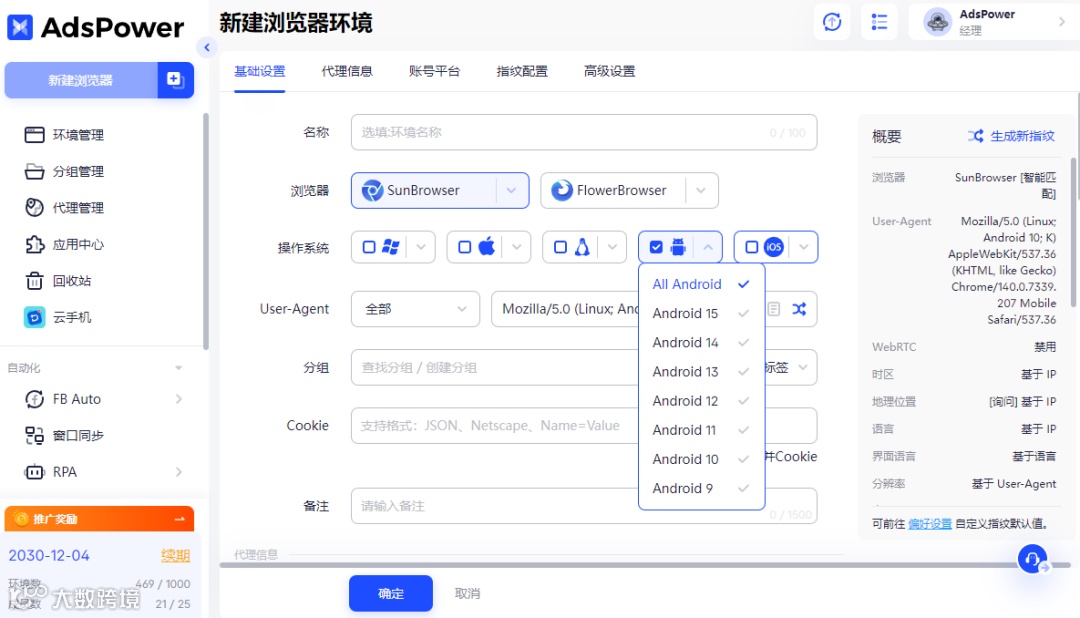Open 窗口同步 from the sidebar
This screenshot has height=618, width=1080.
point(65,435)
